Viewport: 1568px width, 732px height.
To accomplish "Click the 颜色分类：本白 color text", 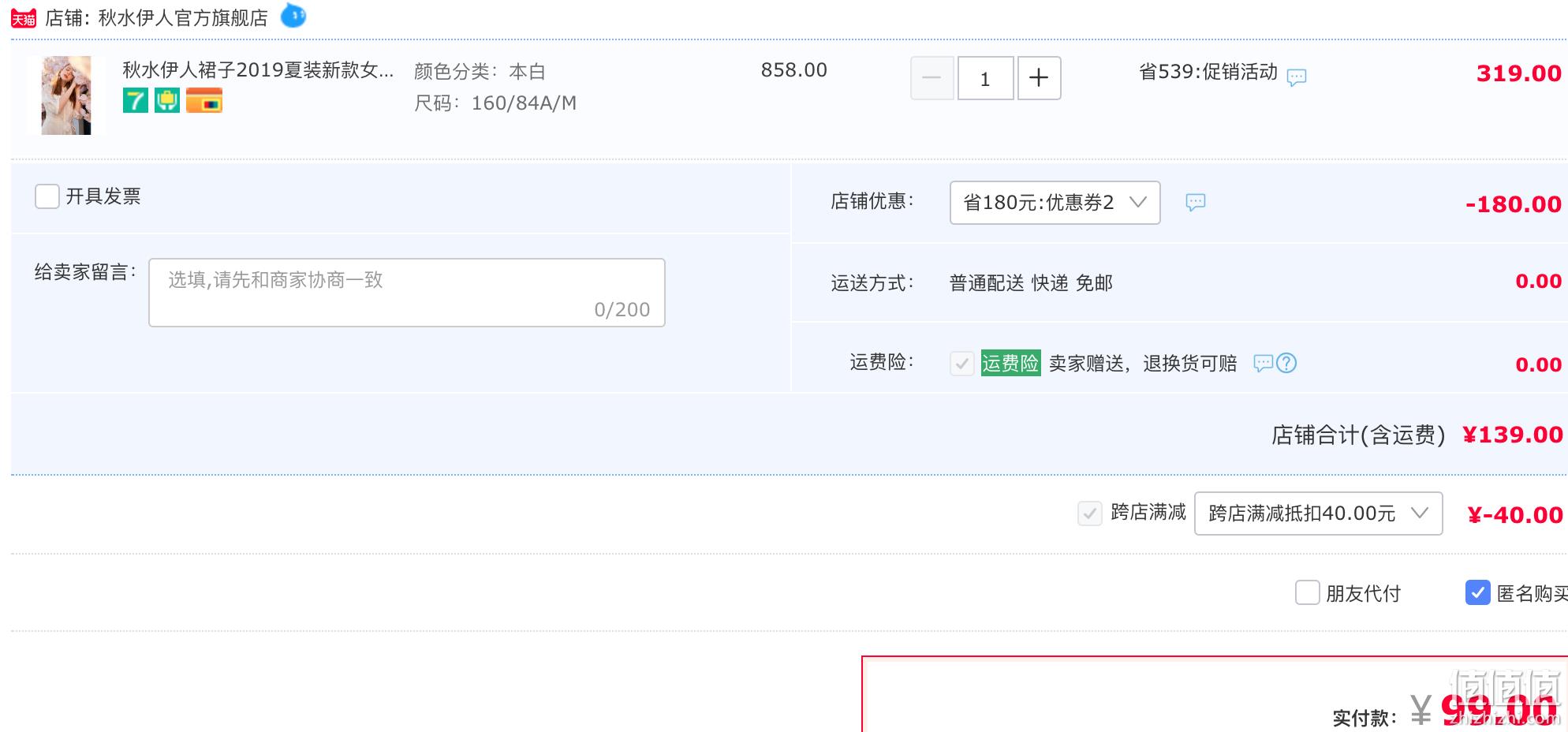I will click(480, 72).
